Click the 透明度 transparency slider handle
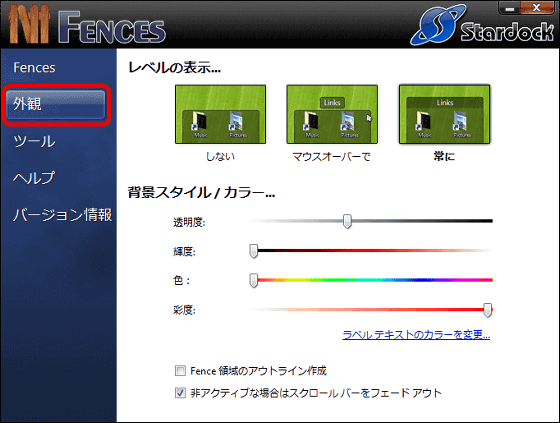Screen dimensions: 560x423 tap(347, 221)
